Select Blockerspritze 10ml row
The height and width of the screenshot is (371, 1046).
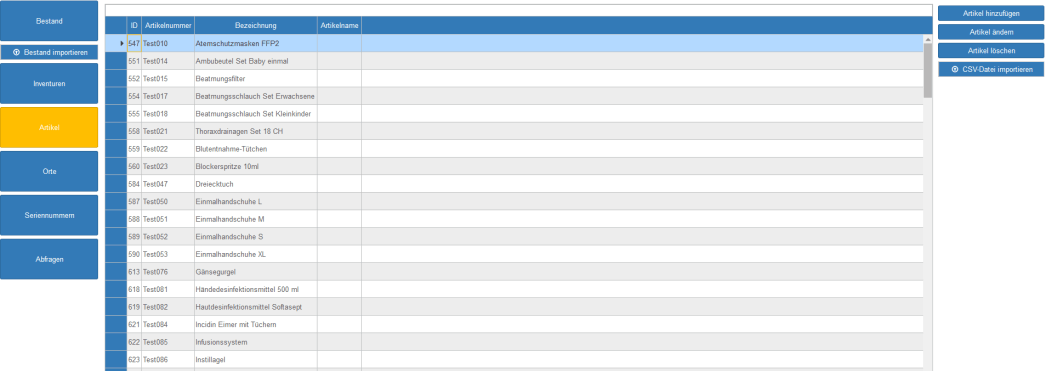coord(514,166)
